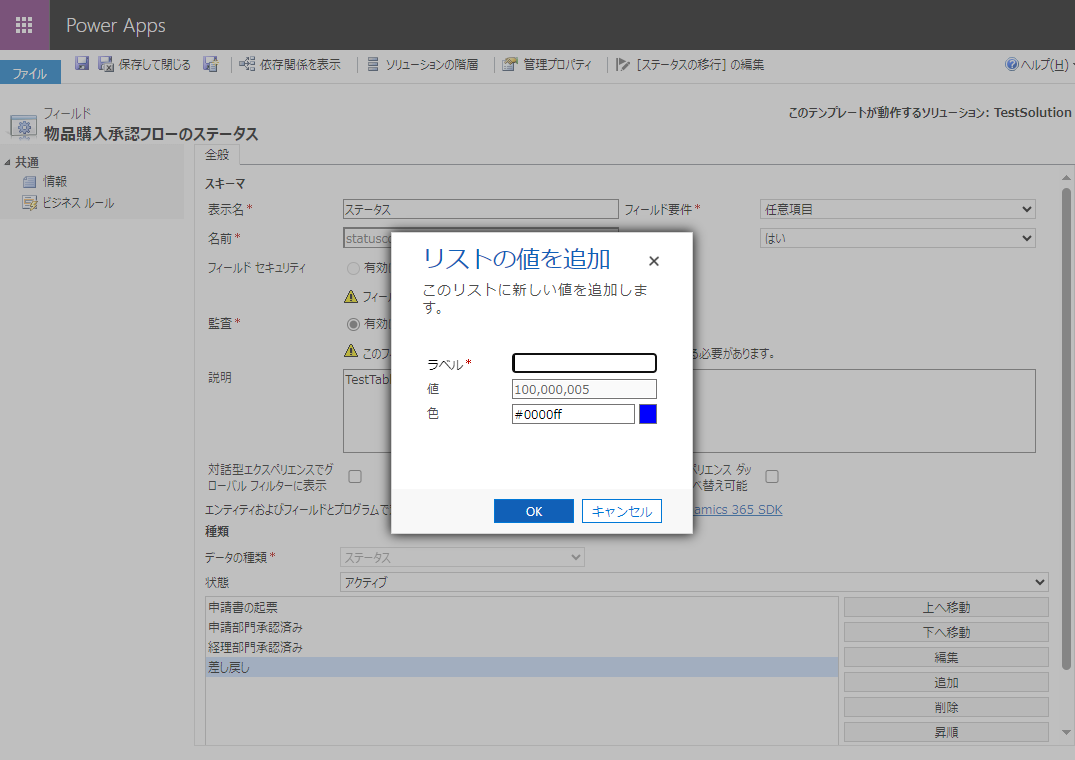Edit status transitions from toolbar
The image size is (1075, 760).
coord(689,64)
